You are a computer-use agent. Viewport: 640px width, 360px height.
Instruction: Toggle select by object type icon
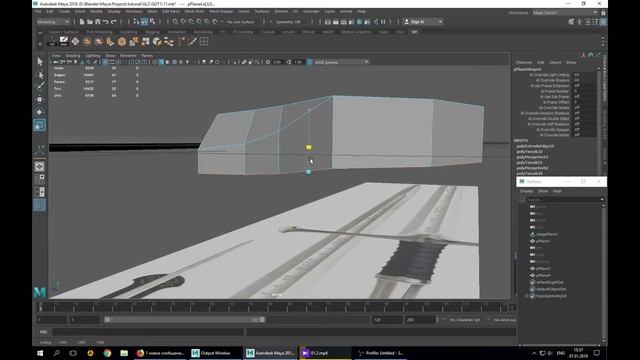pos(144,22)
